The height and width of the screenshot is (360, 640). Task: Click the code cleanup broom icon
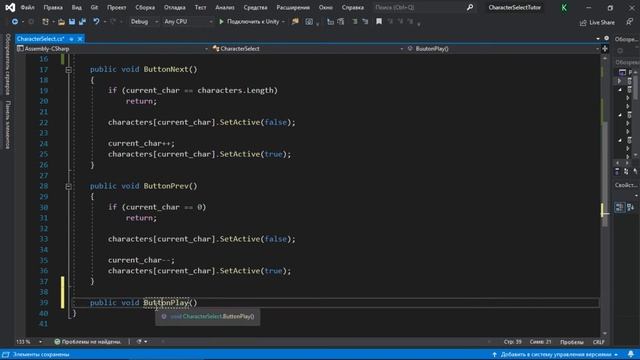click(x=139, y=342)
